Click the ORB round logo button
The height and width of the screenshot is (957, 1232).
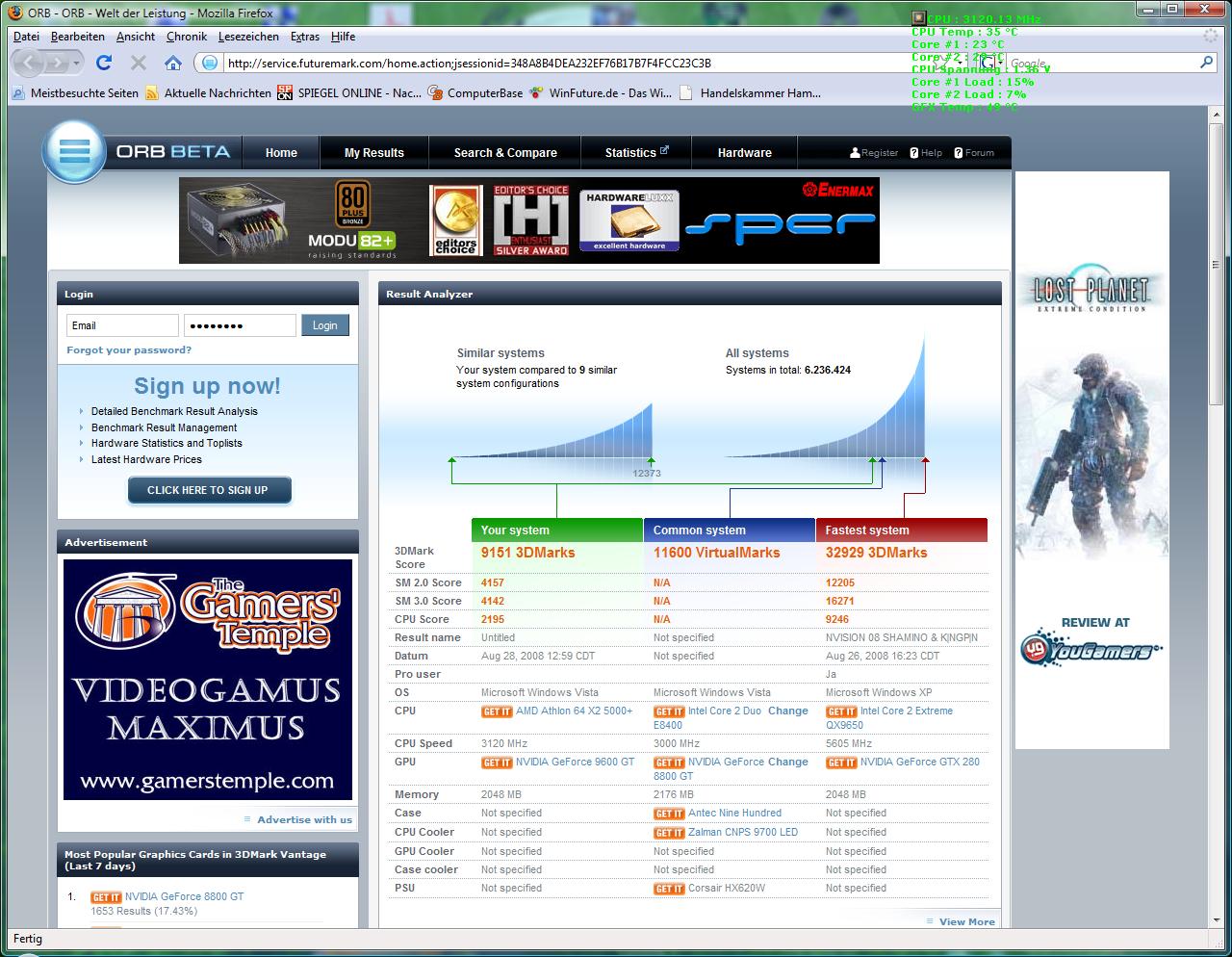pyautogui.click(x=74, y=152)
